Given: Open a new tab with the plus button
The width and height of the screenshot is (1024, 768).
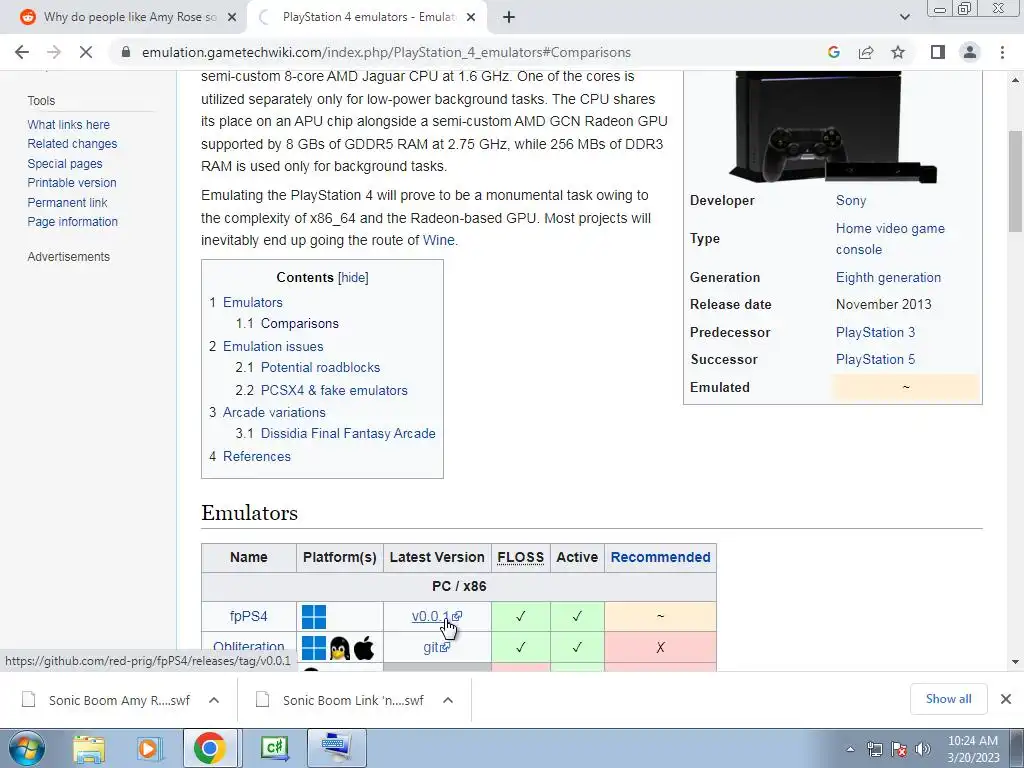Looking at the screenshot, I should tap(509, 17).
